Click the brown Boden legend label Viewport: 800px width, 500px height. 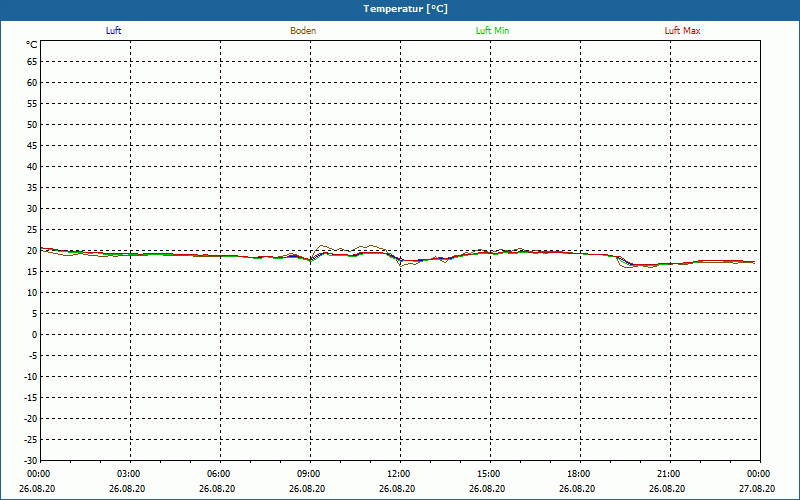click(x=303, y=31)
